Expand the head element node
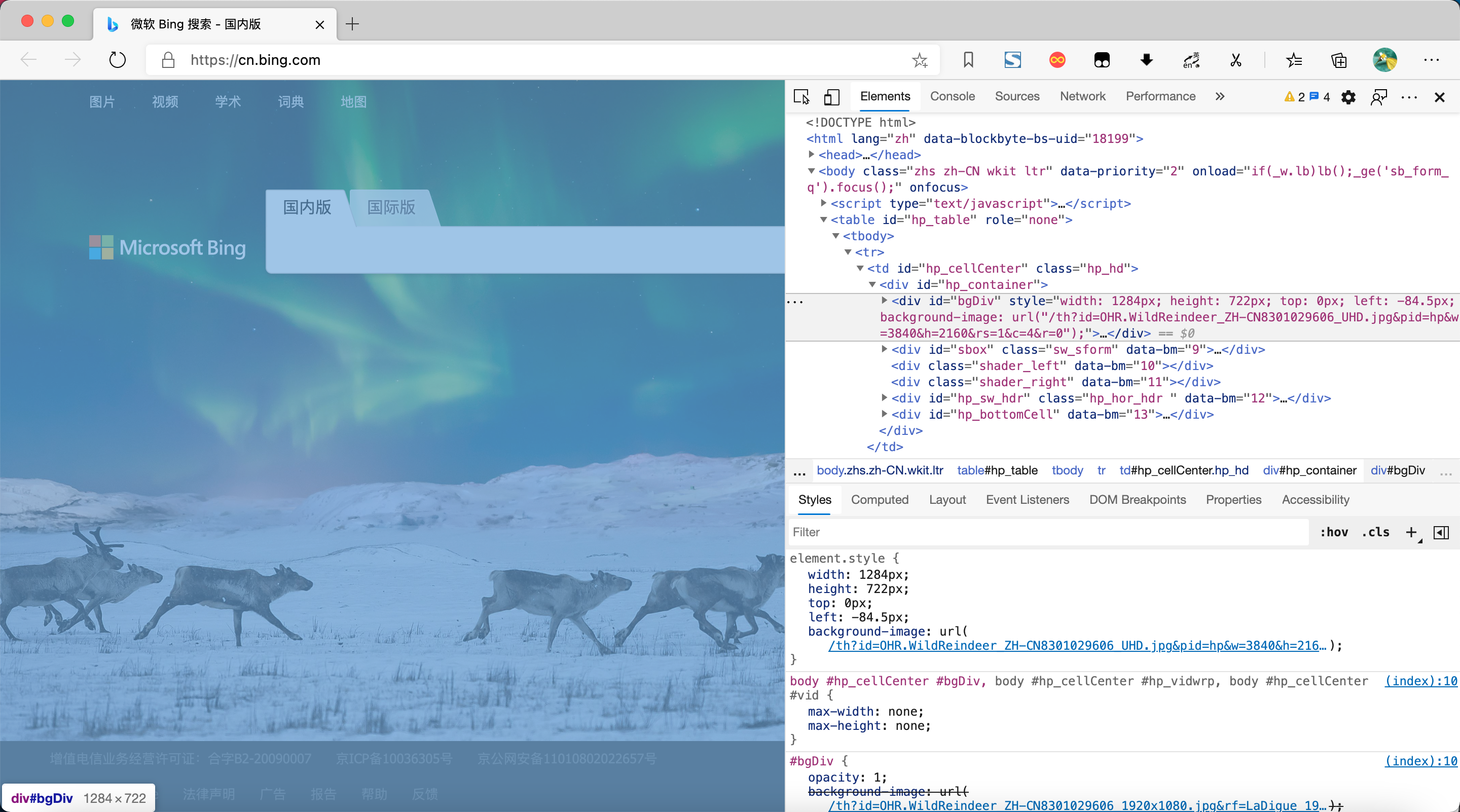This screenshot has height=812, width=1460. tap(811, 154)
